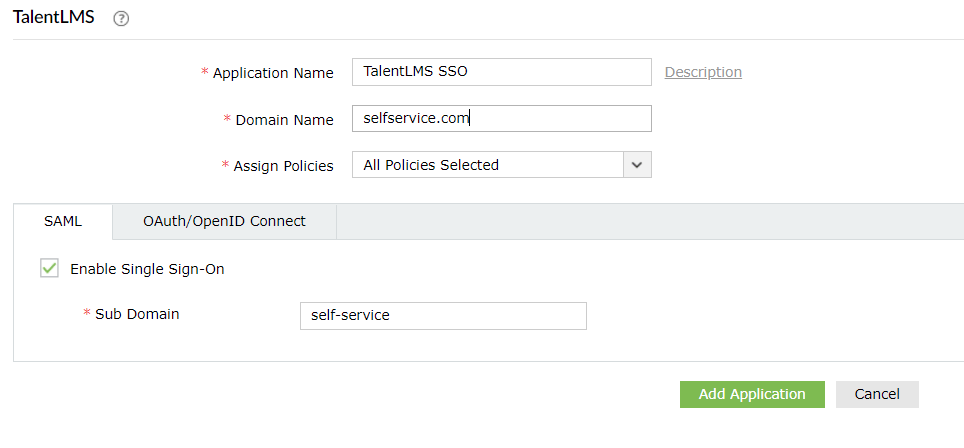
Task: Open the Description link
Action: 703,72
